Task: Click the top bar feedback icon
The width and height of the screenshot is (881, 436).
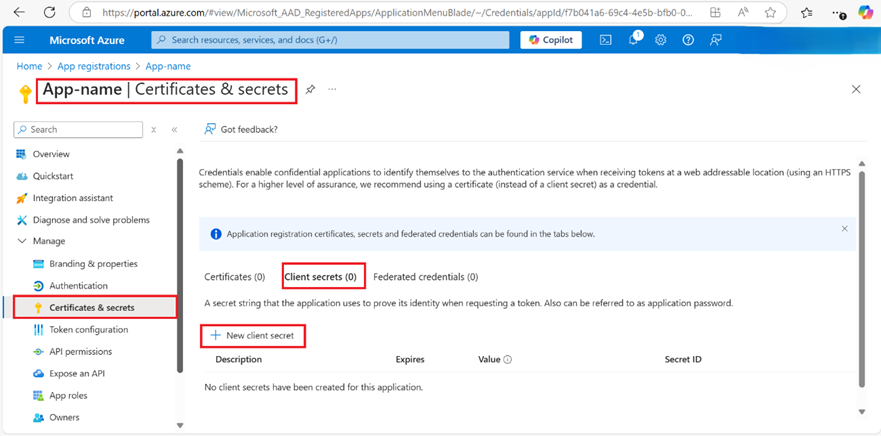Action: point(715,40)
